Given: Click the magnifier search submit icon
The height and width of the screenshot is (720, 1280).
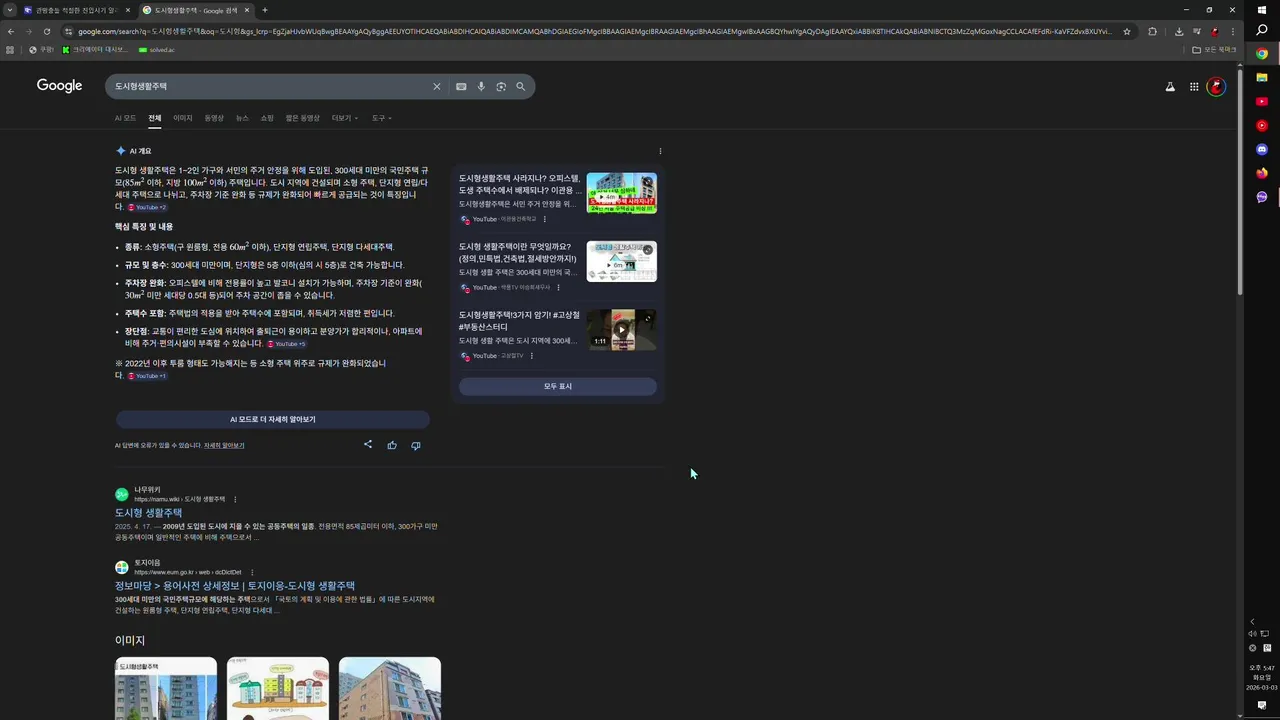Looking at the screenshot, I should click(x=520, y=87).
